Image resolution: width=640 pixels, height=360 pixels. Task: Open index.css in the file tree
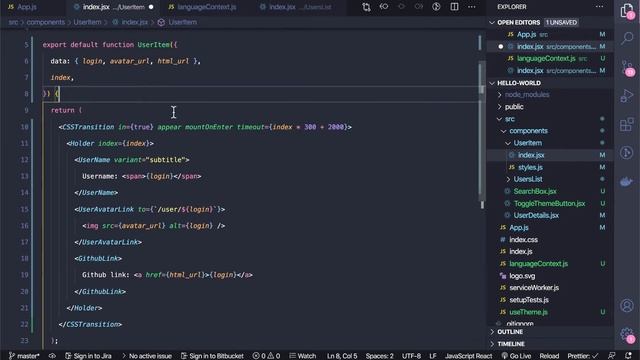(x=523, y=240)
